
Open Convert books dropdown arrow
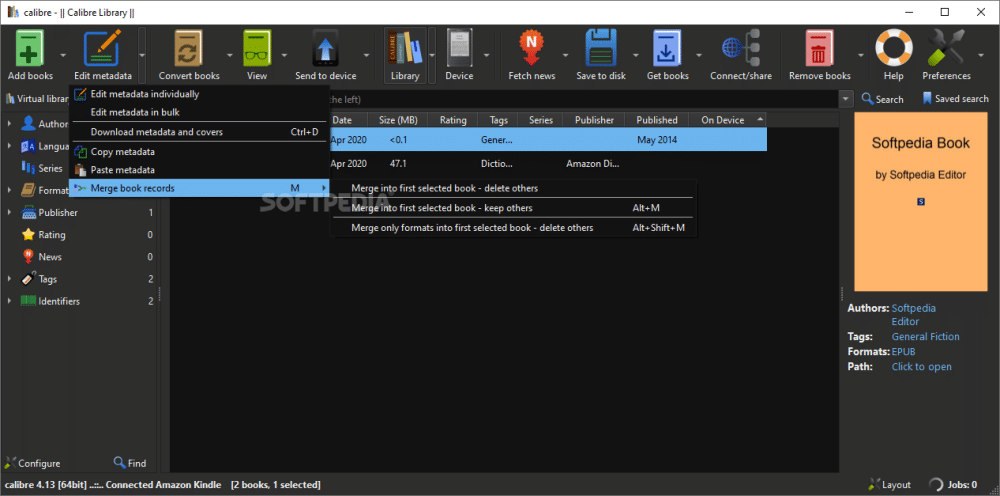click(x=230, y=55)
